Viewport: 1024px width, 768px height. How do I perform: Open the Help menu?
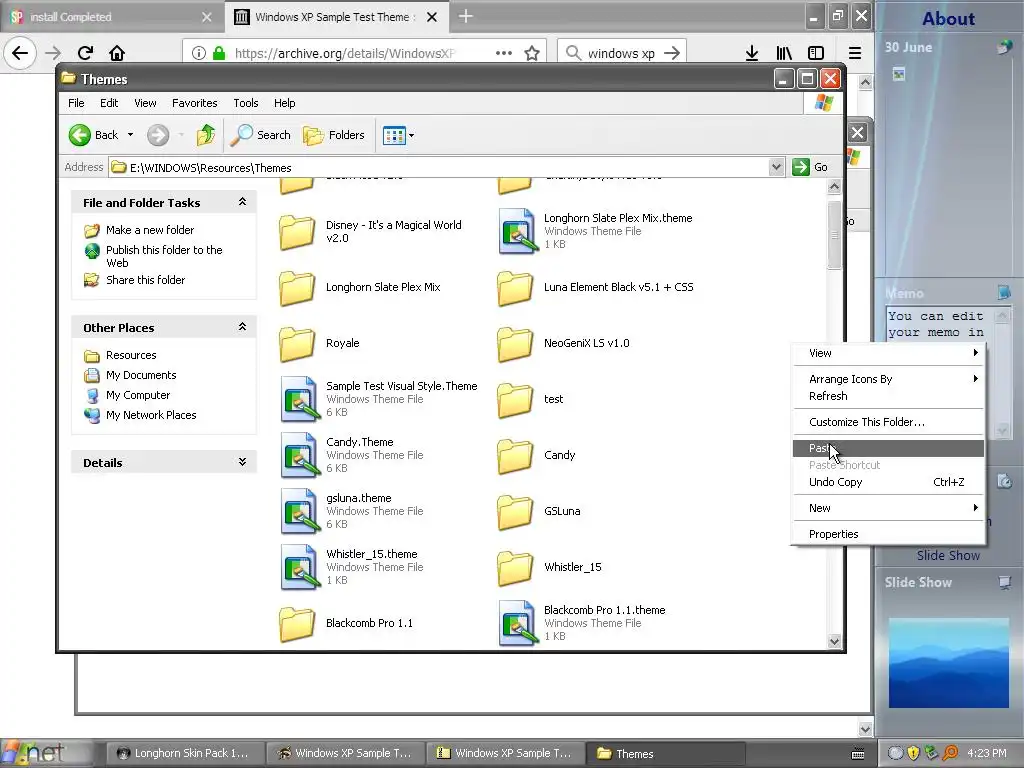click(284, 103)
